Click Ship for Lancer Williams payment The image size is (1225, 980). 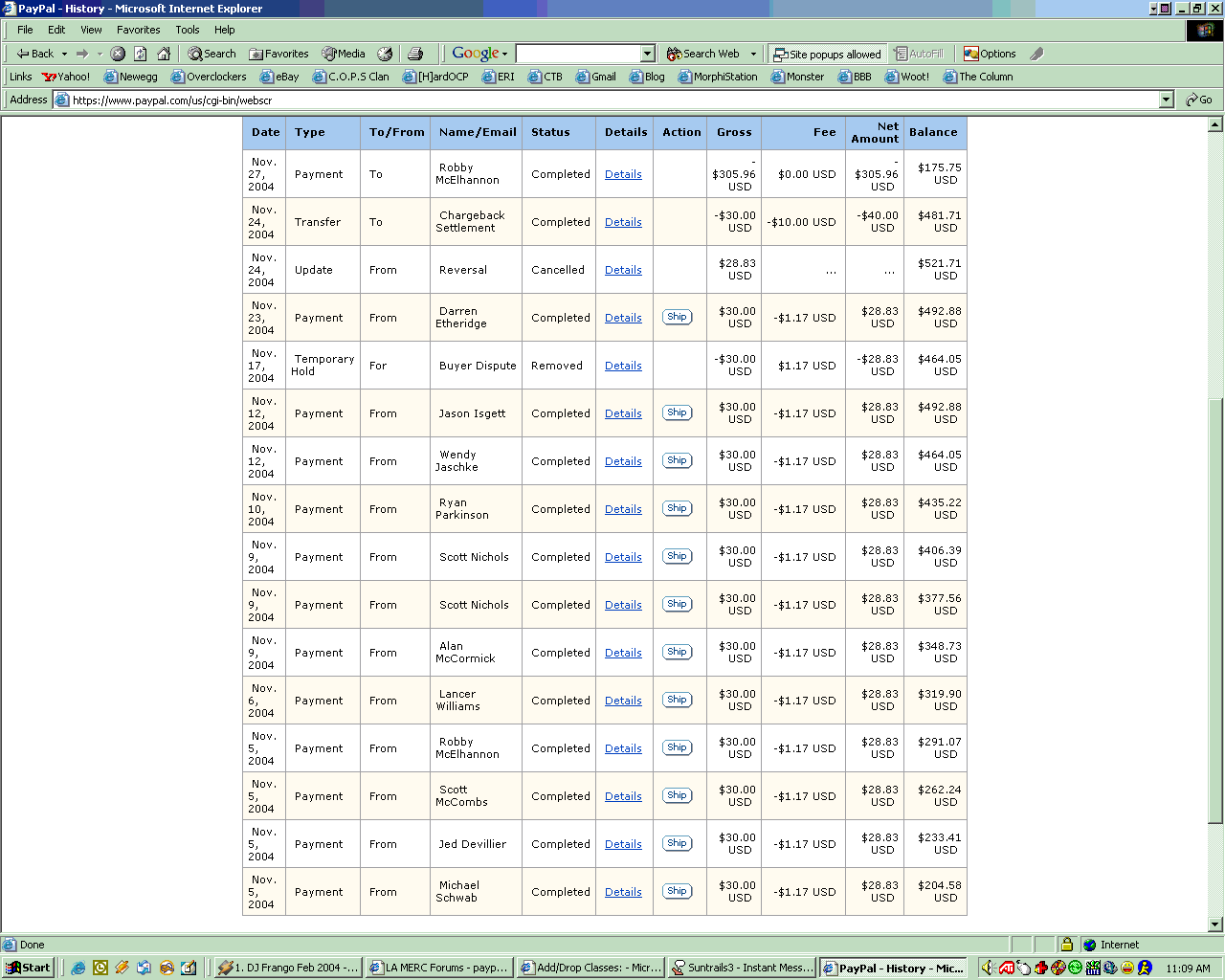tap(677, 700)
